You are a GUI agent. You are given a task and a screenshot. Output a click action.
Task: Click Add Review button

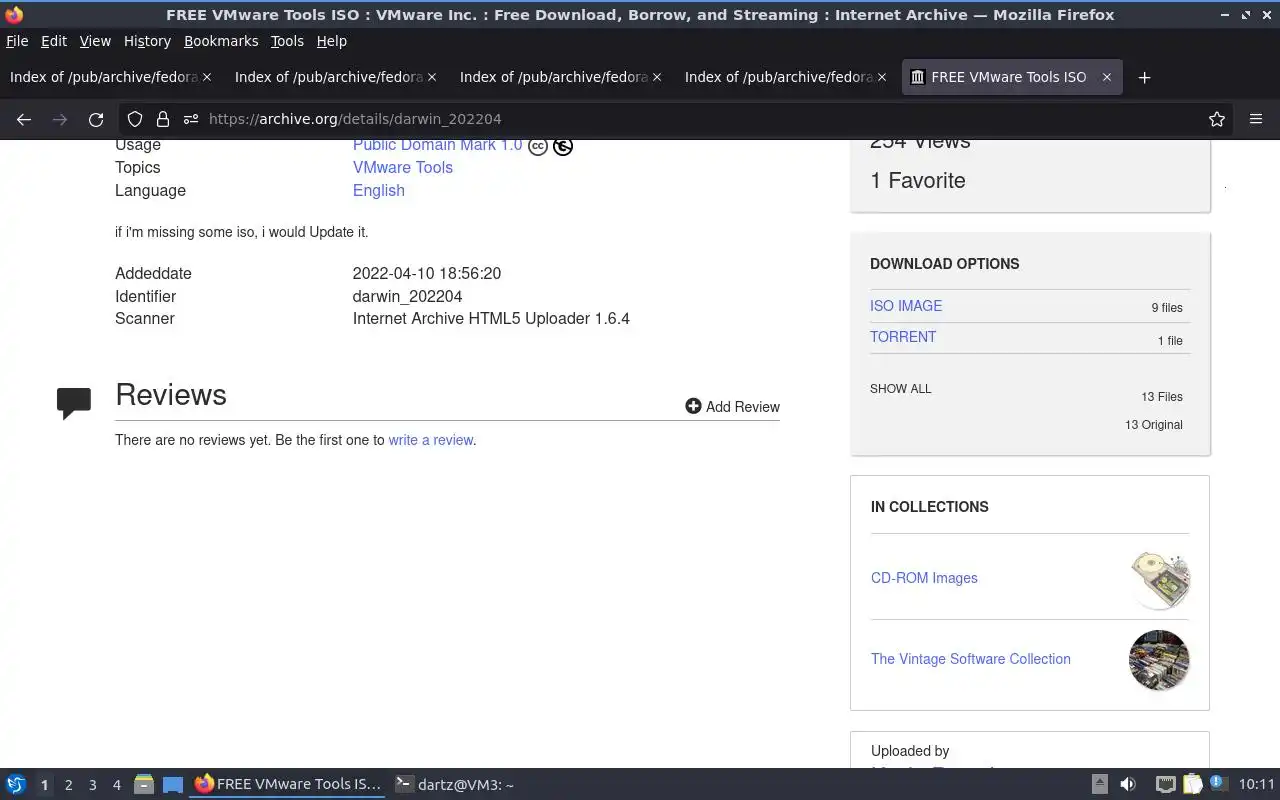pos(733,406)
